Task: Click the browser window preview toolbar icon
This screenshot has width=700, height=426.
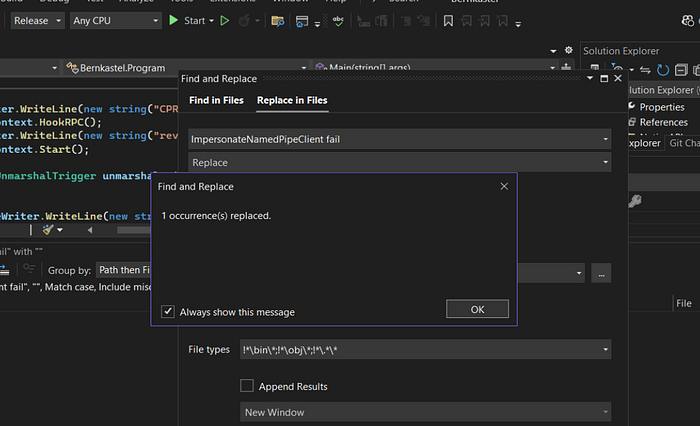Action: coord(302,21)
